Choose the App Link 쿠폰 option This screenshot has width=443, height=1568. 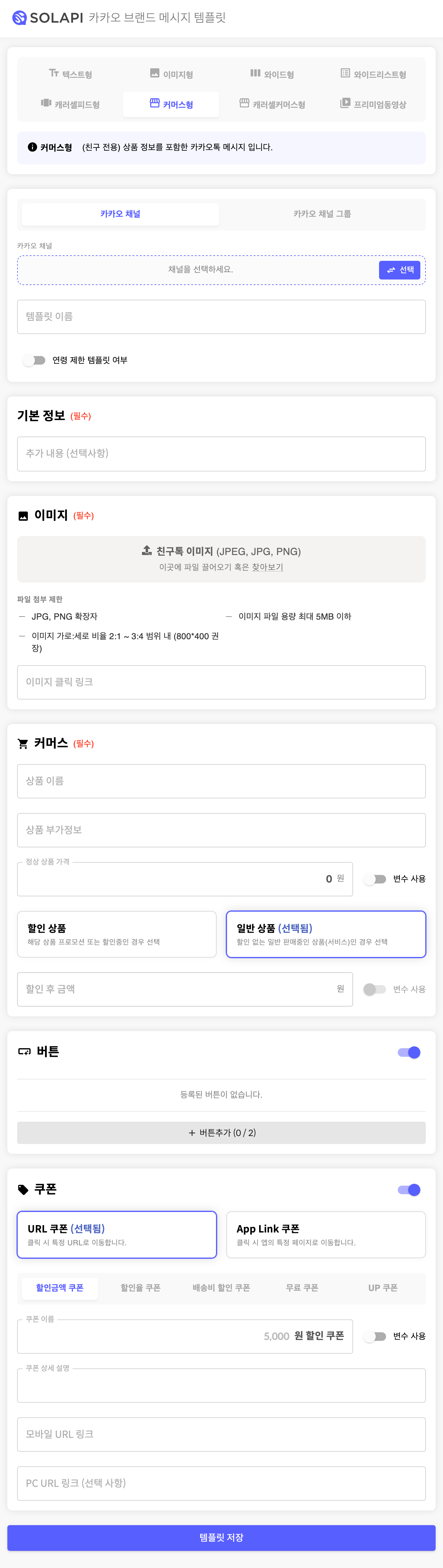[326, 1235]
